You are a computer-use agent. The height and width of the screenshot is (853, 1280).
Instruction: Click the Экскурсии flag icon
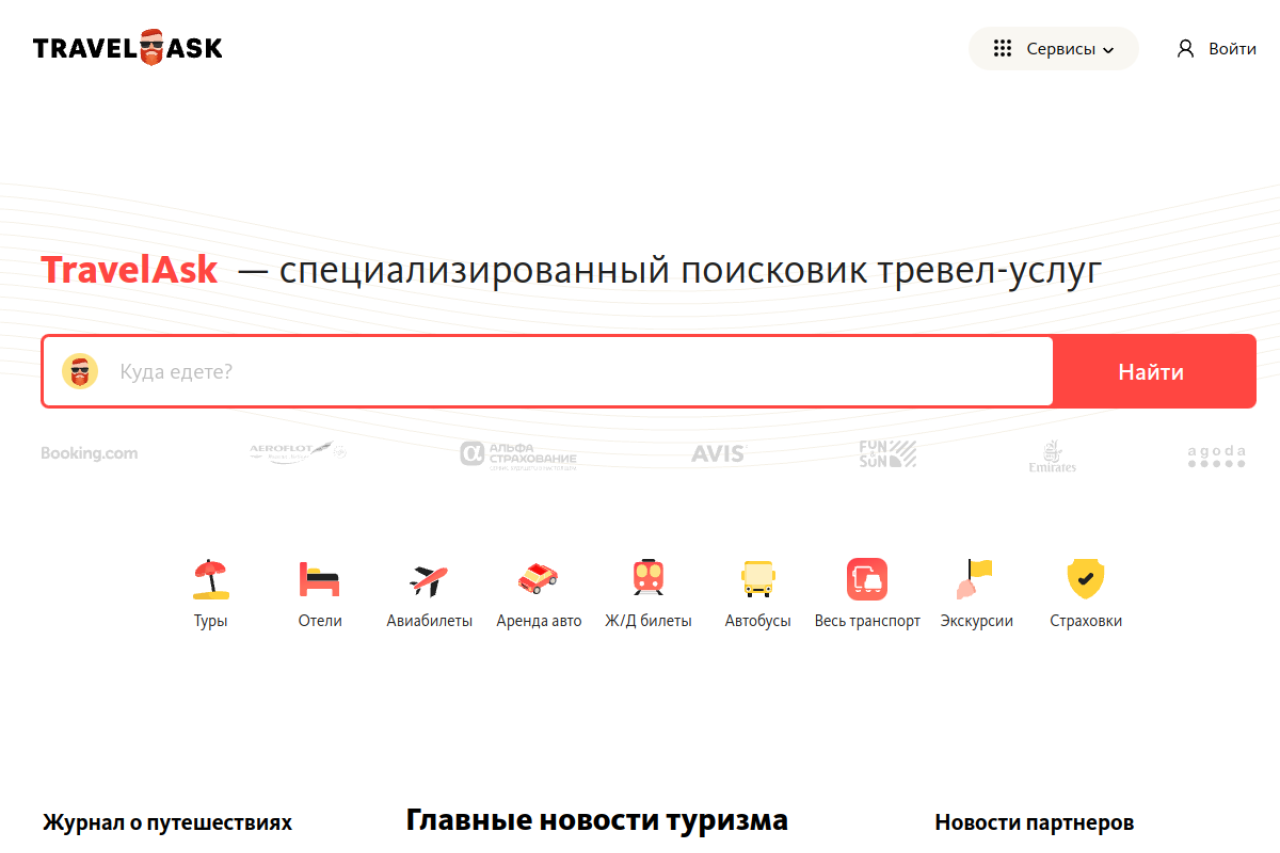[976, 580]
